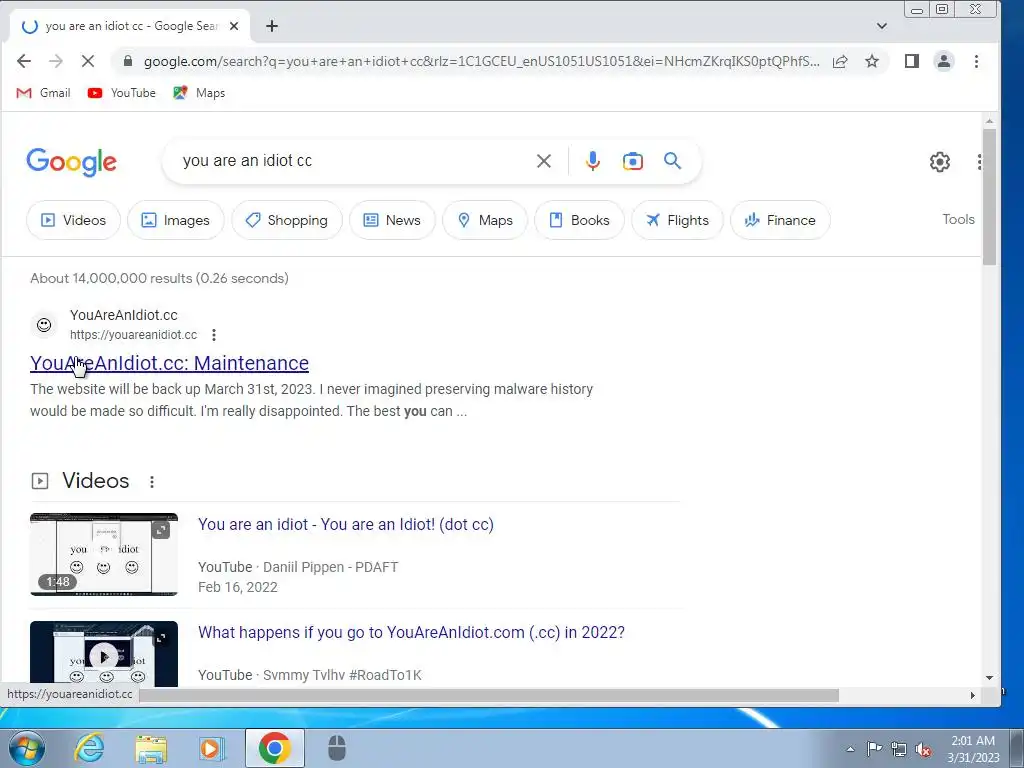The image size is (1024, 768).
Task: Bookmark this page with the star
Action: point(872,61)
